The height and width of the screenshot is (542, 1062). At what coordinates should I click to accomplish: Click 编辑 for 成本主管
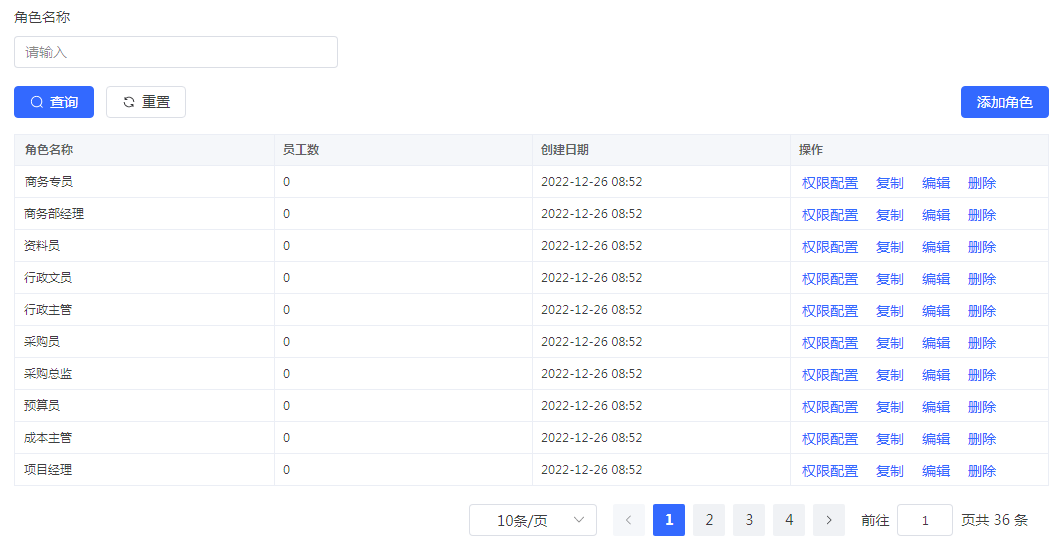[x=935, y=439]
